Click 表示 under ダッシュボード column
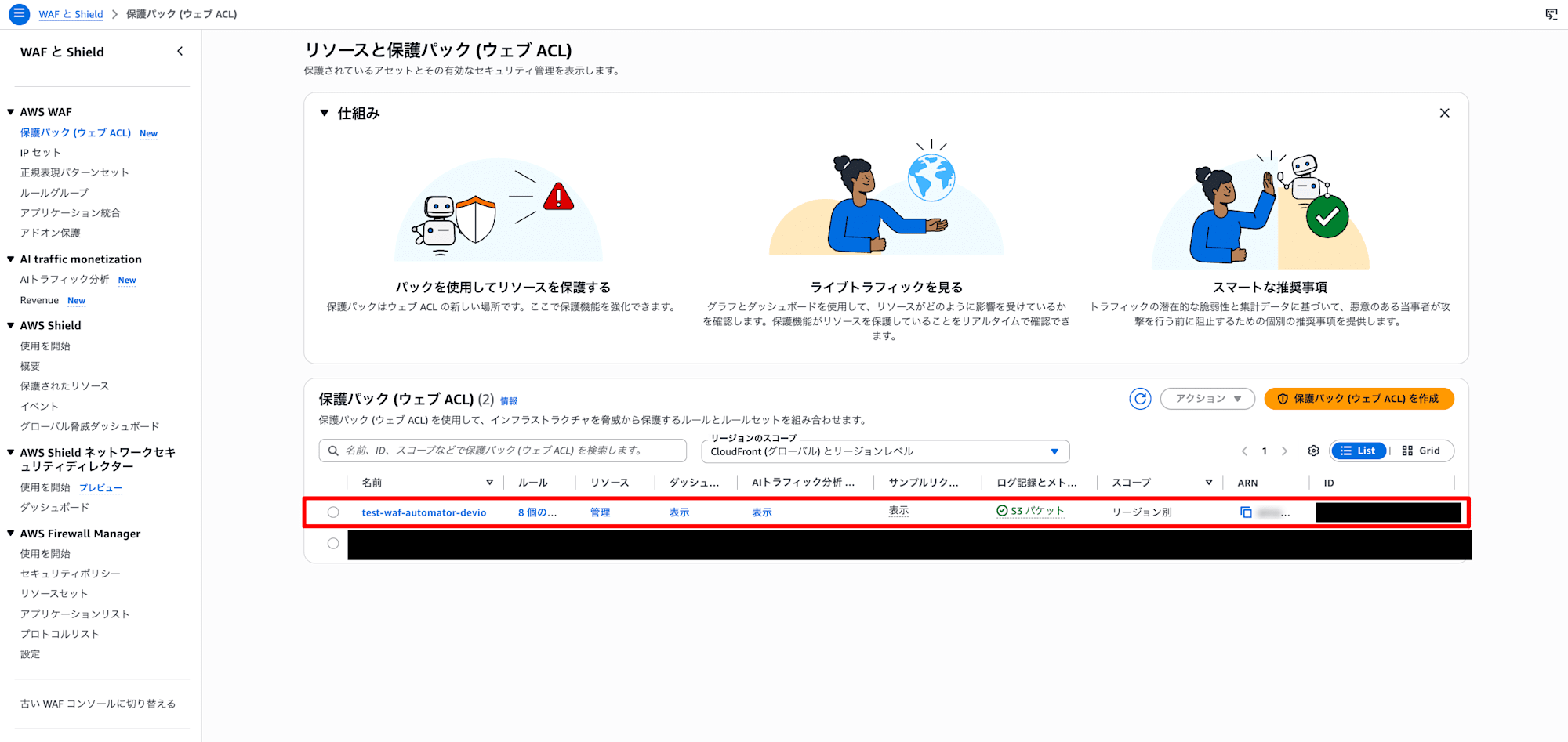This screenshot has width=1568, height=742. point(679,512)
